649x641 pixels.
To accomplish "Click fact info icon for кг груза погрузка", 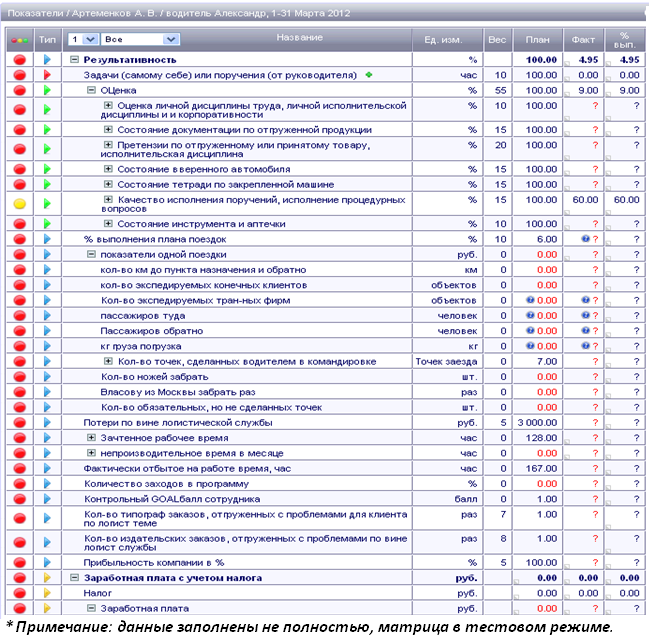I will pyautogui.click(x=585, y=346).
